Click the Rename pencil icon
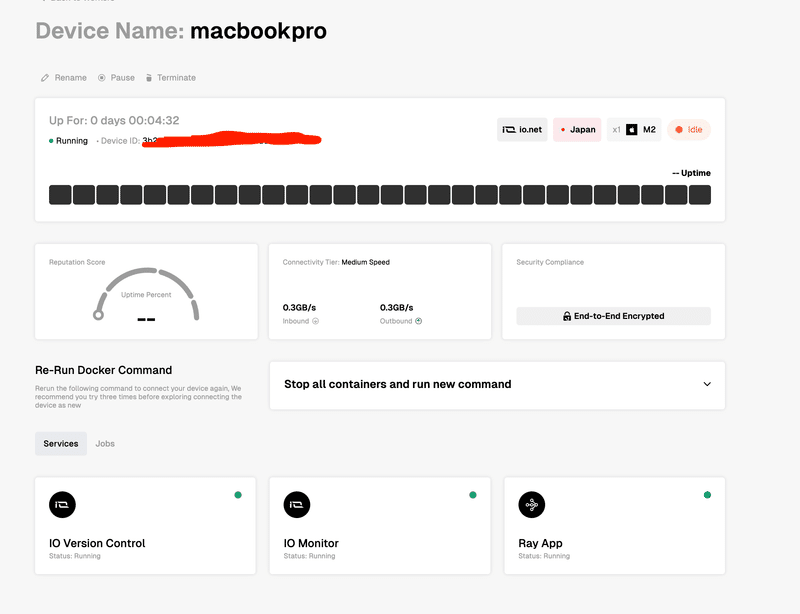 coord(45,78)
